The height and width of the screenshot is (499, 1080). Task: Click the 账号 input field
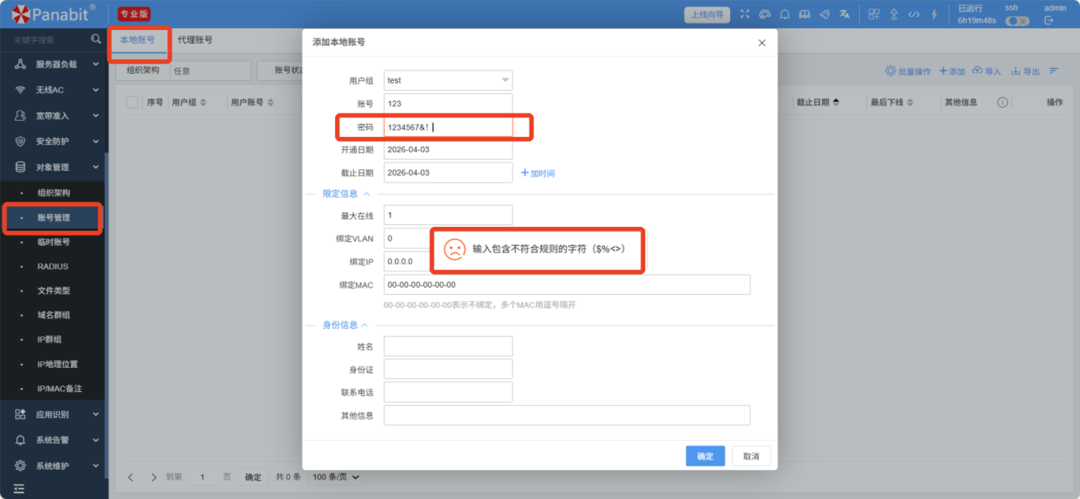tap(448, 103)
